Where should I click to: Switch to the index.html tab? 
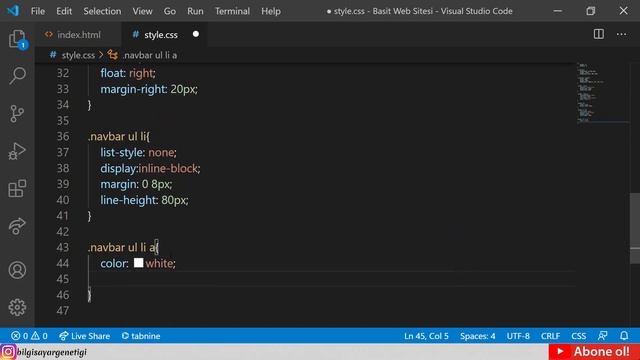click(78, 35)
